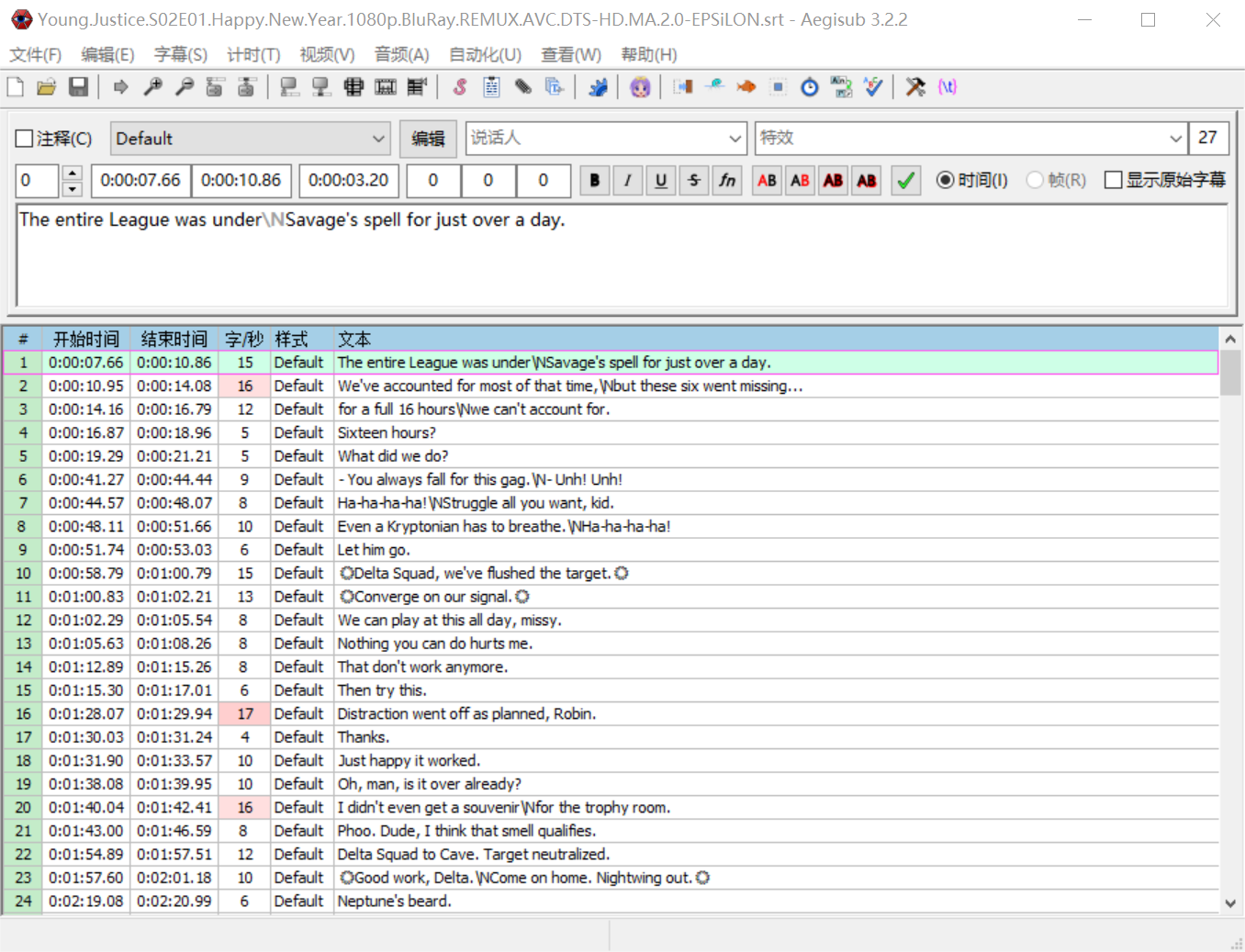1245x952 pixels.
Task: Click the duration field 0:00:03.20
Action: click(349, 180)
